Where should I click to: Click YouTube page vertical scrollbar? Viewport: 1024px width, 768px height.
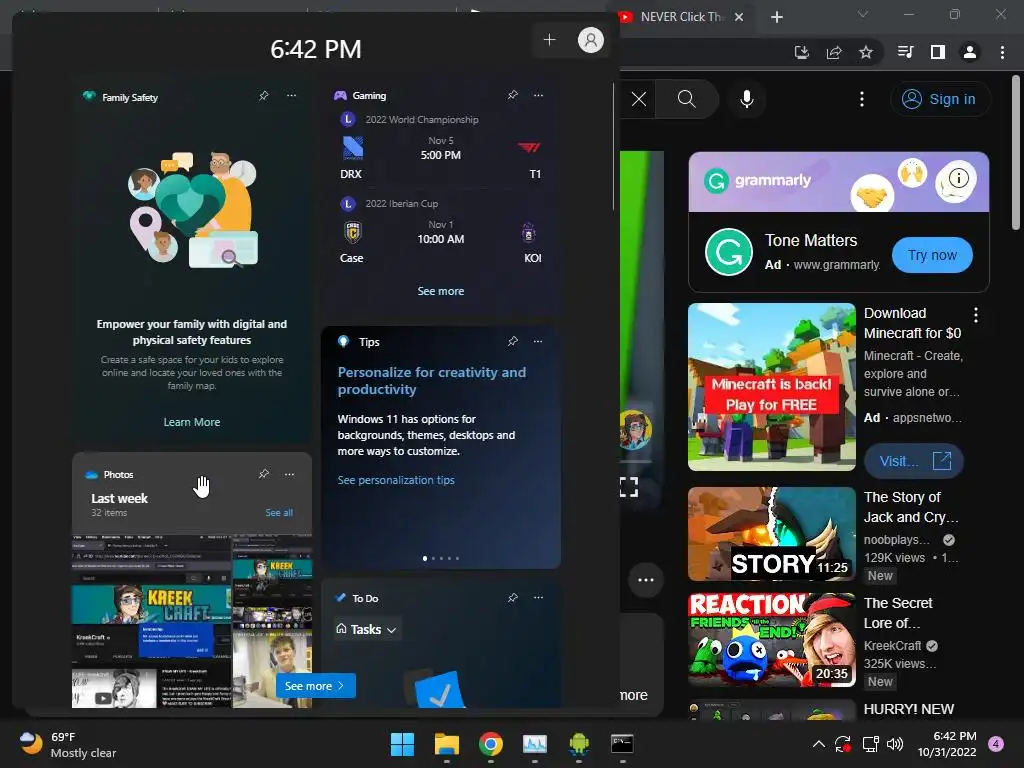pos(1016,153)
